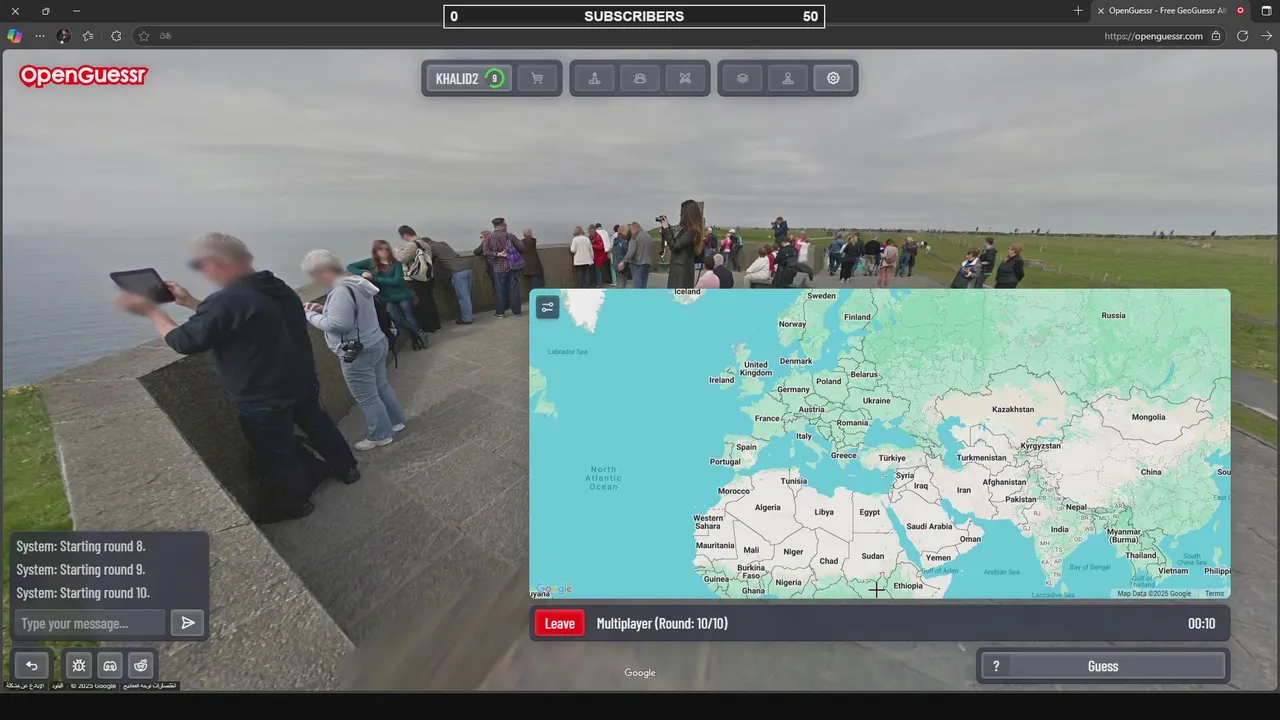Screen dimensions: 1280x720
Task: Open the crossed swords duel icon
Action: click(x=685, y=78)
